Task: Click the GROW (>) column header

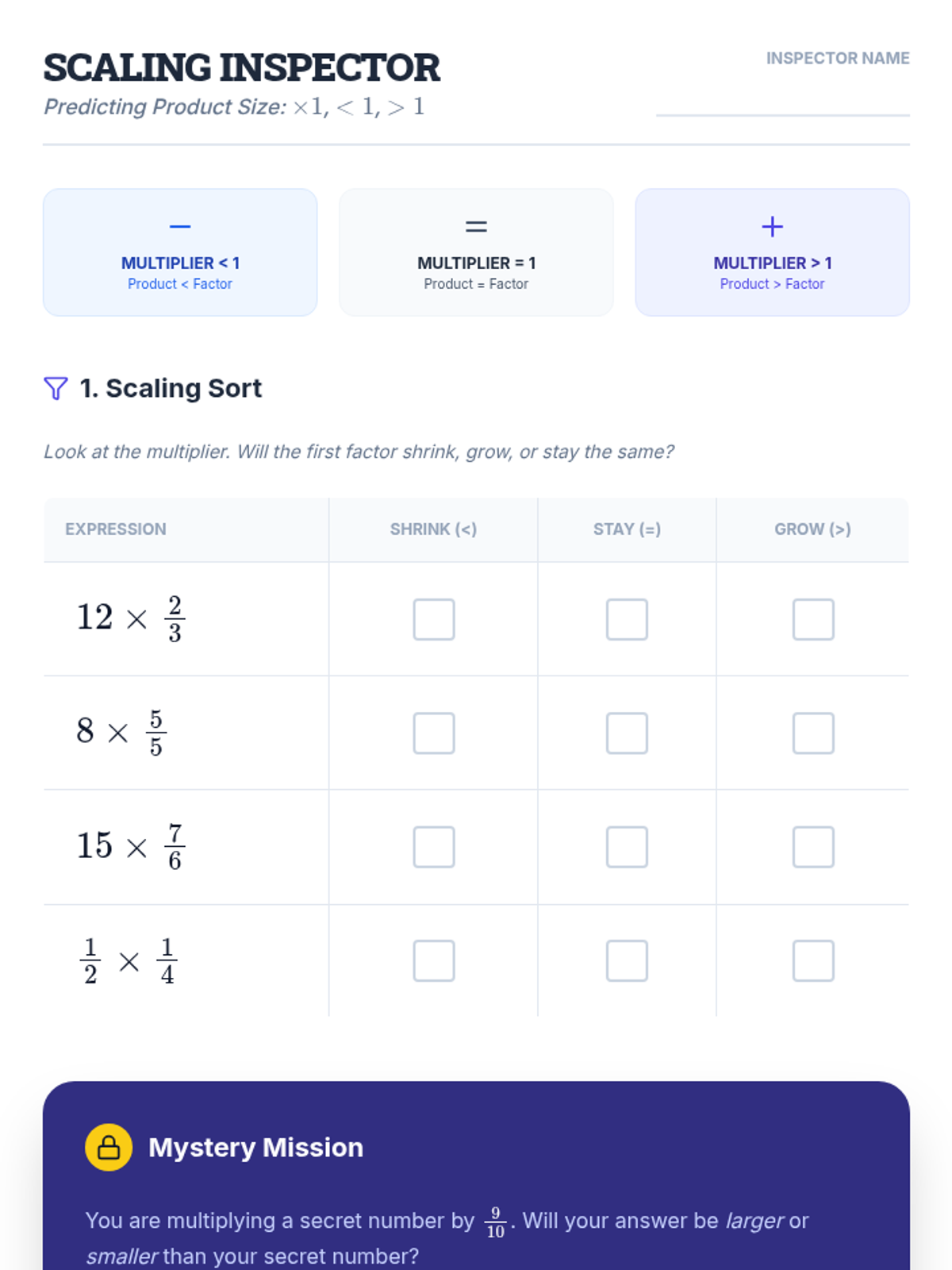Action: pyautogui.click(x=812, y=529)
